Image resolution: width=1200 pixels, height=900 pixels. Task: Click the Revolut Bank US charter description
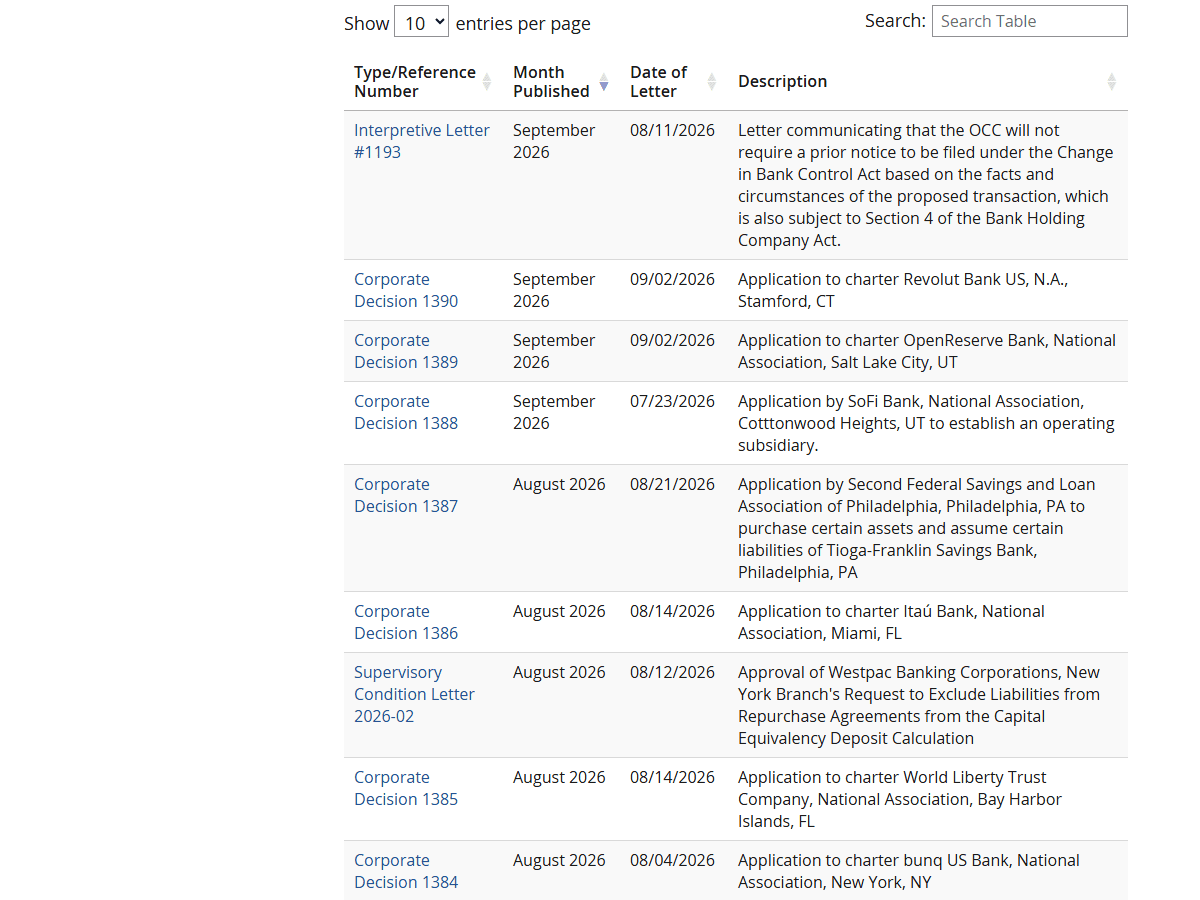[x=903, y=290]
